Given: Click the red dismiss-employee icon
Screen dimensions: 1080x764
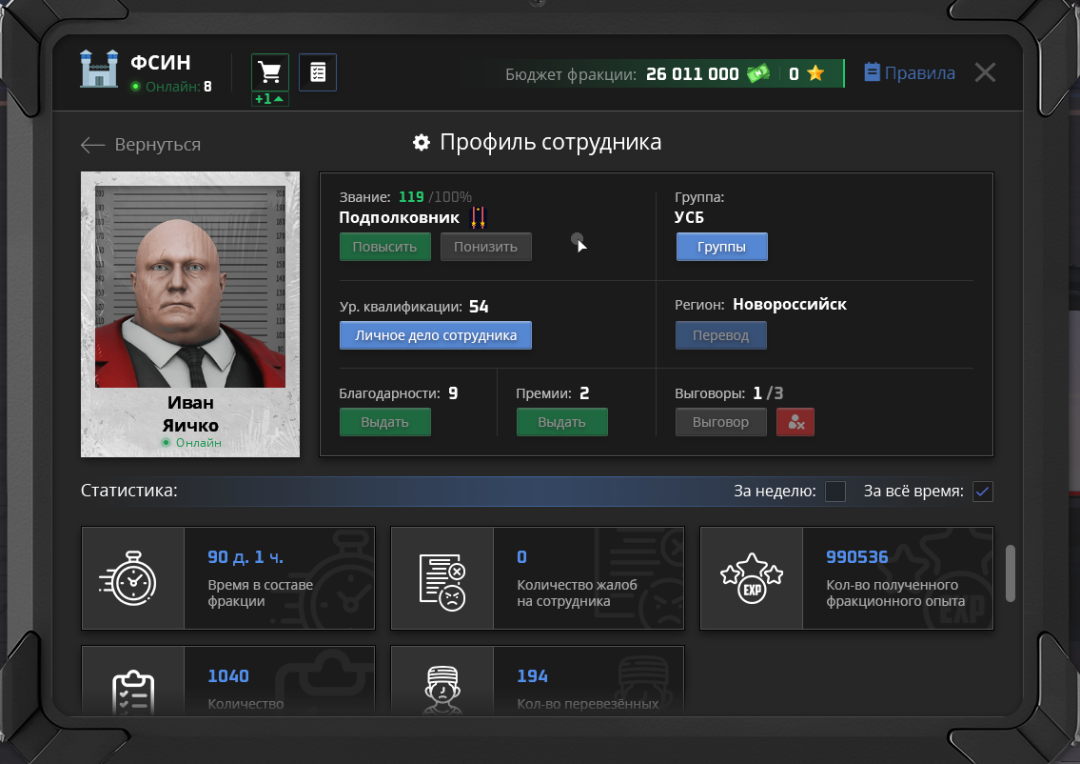Looking at the screenshot, I should click(795, 421).
